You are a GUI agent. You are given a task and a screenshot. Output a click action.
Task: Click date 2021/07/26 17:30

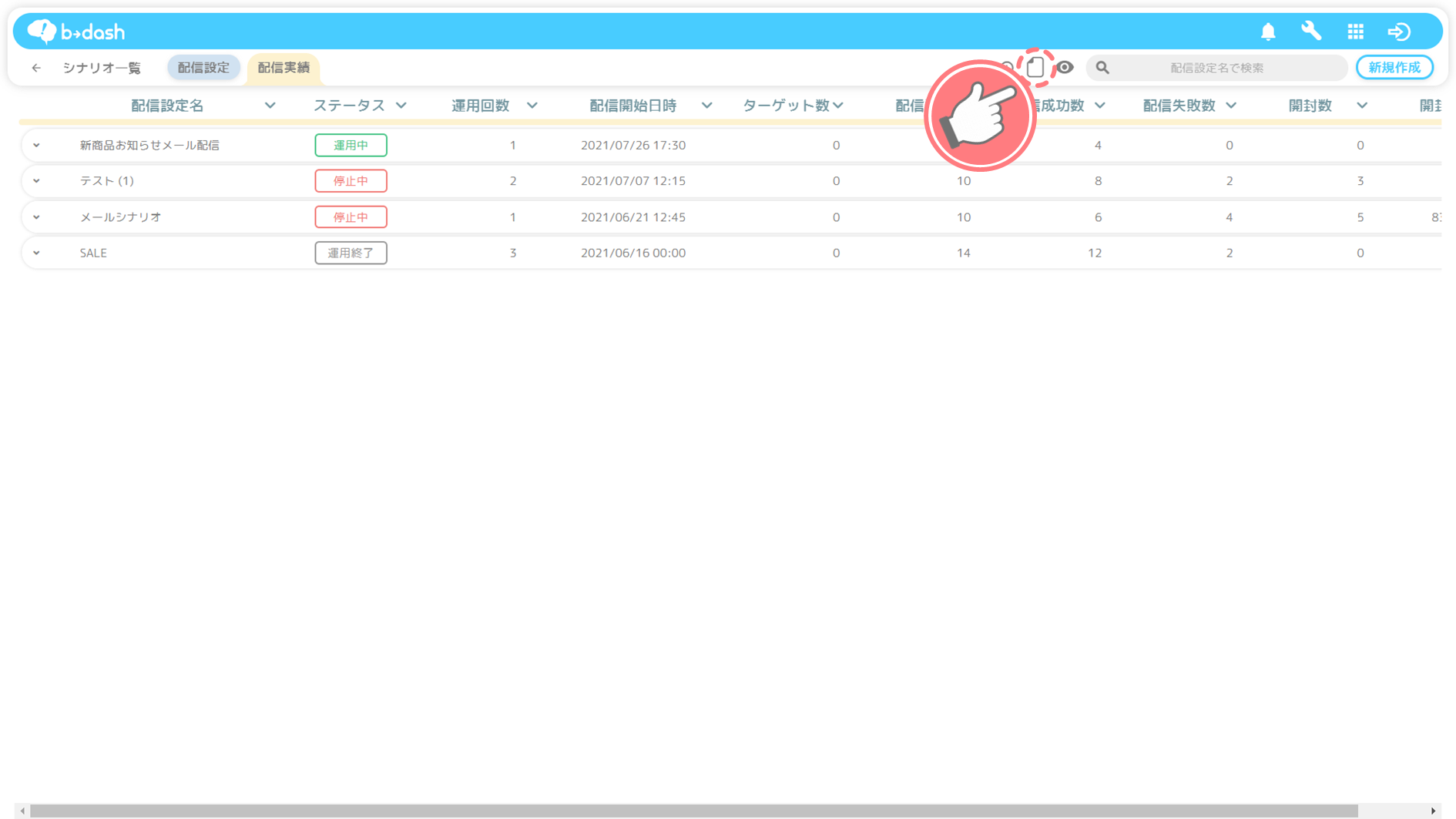(633, 145)
